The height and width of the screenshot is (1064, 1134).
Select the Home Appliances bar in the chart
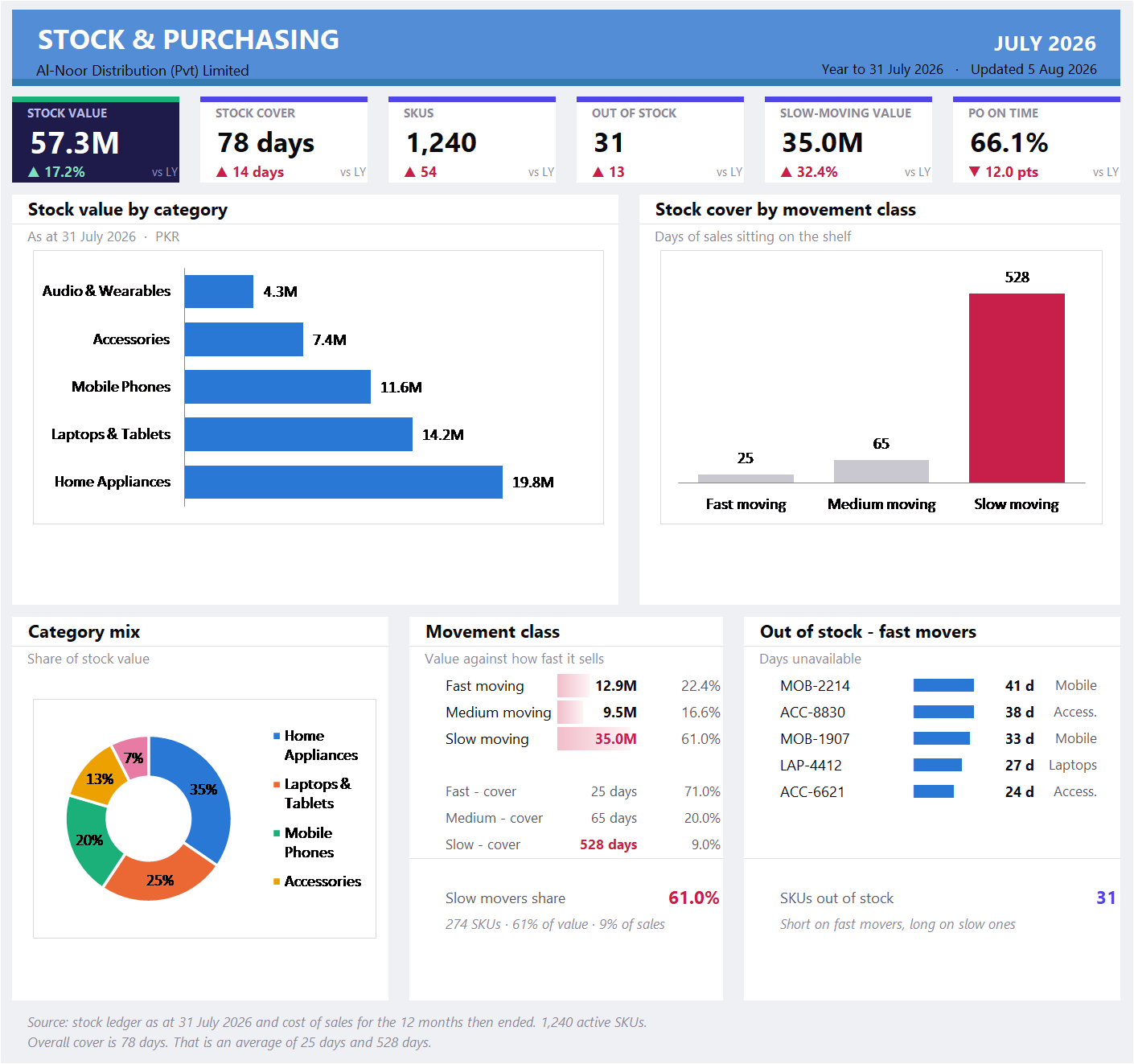(343, 482)
